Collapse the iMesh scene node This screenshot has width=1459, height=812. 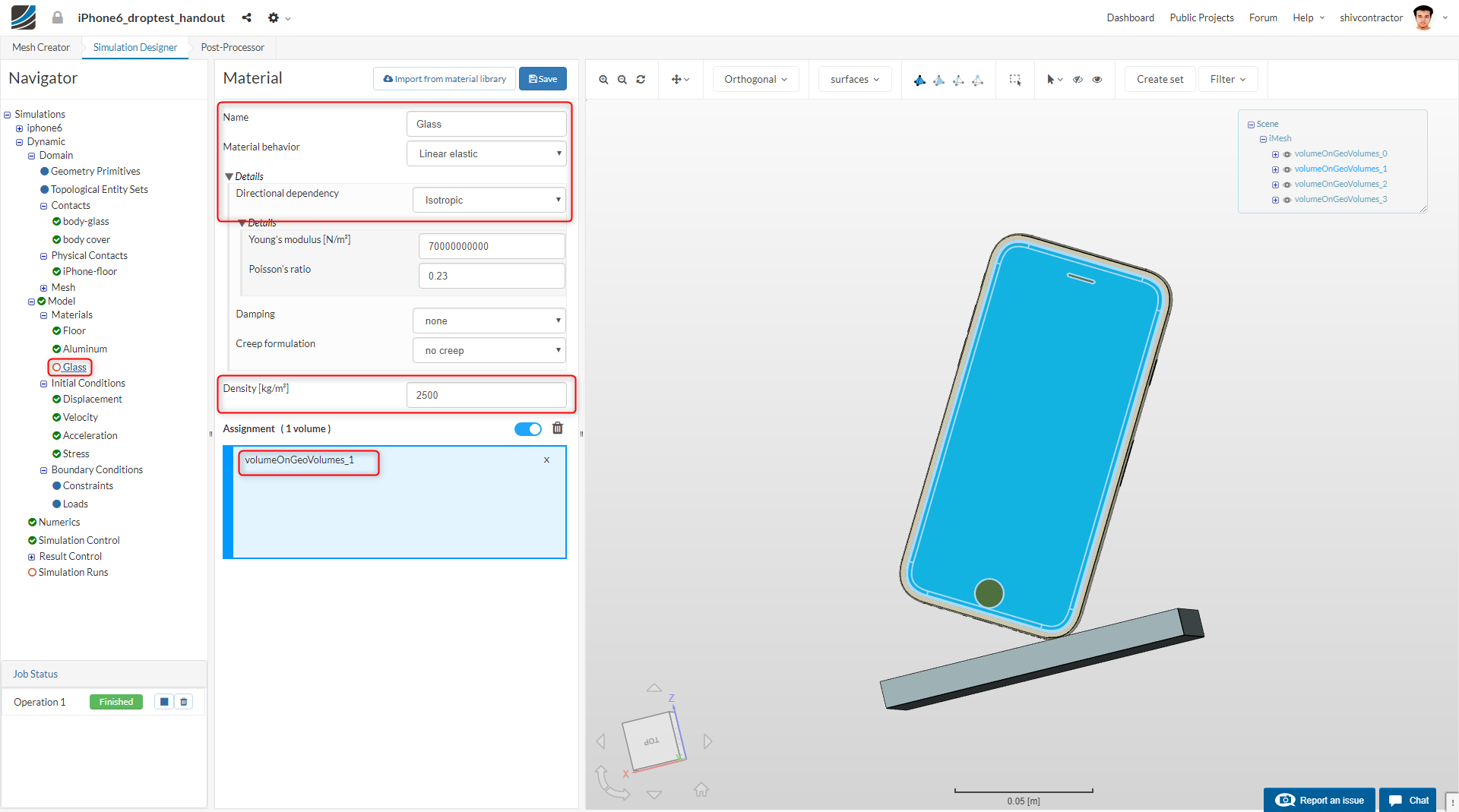click(x=1263, y=139)
